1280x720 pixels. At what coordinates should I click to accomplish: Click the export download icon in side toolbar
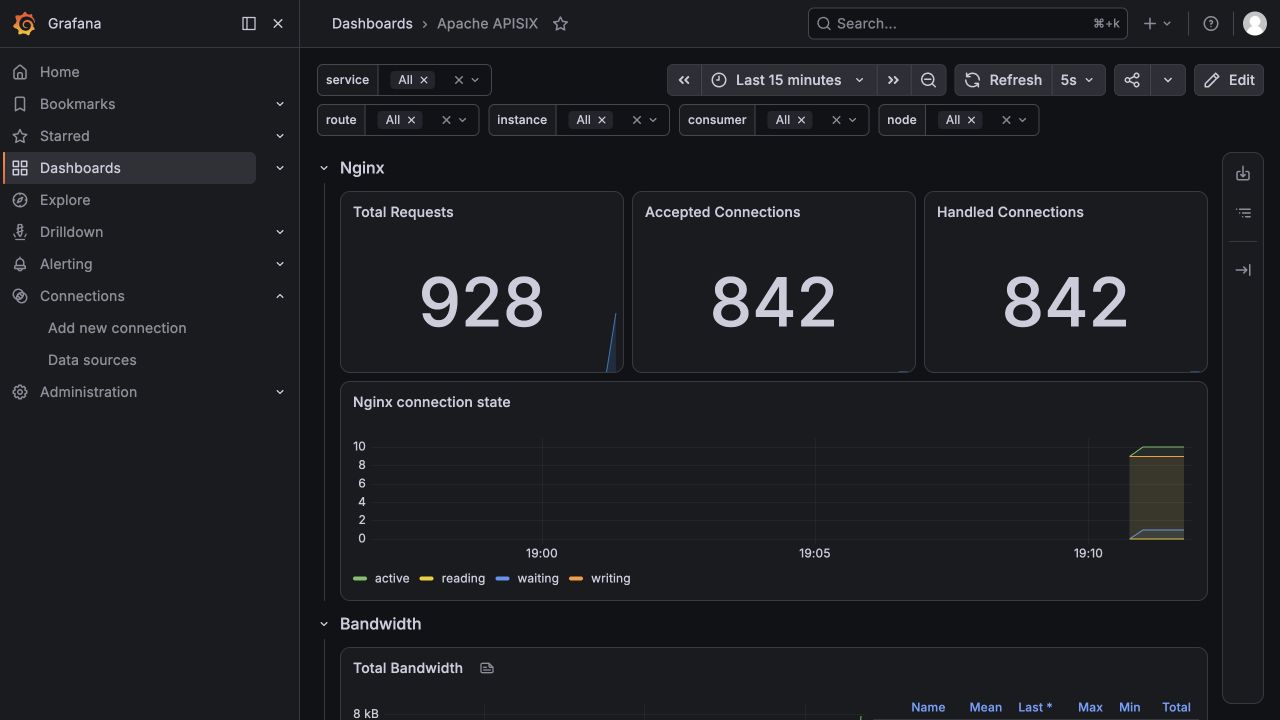coord(1243,174)
